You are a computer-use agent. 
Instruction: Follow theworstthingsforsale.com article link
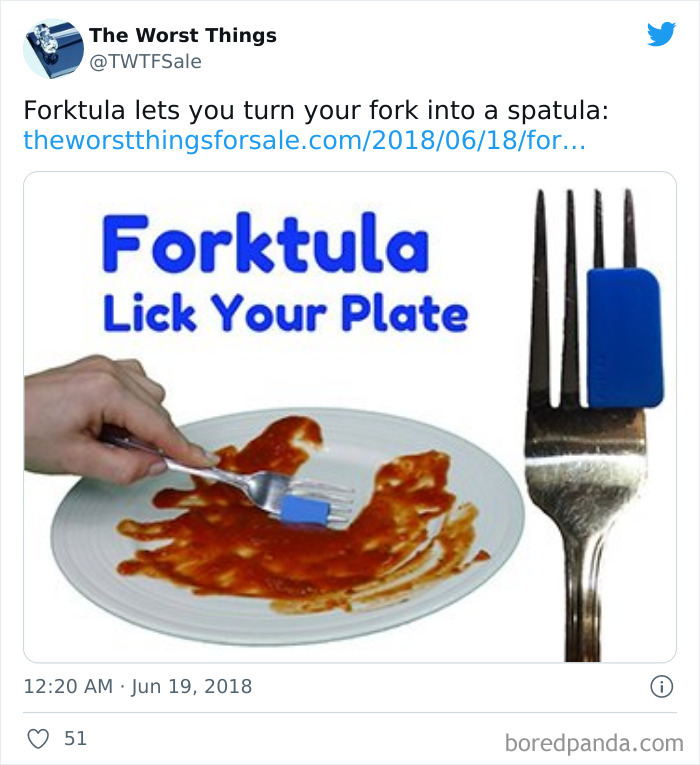click(x=304, y=140)
